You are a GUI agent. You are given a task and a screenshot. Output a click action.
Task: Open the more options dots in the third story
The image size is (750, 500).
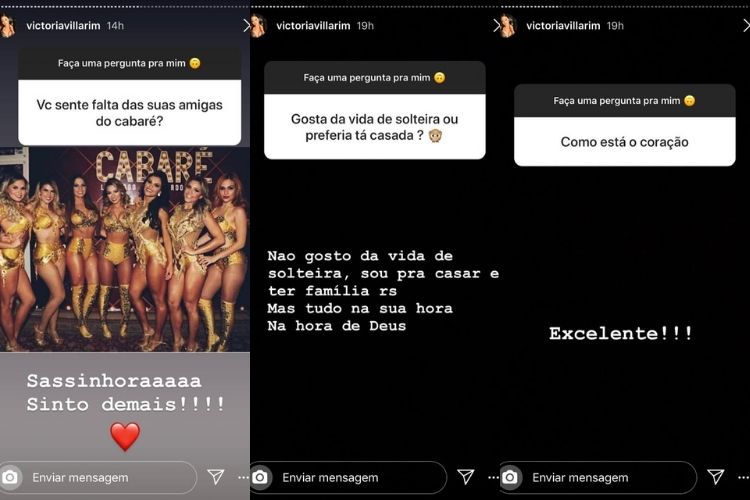743,477
